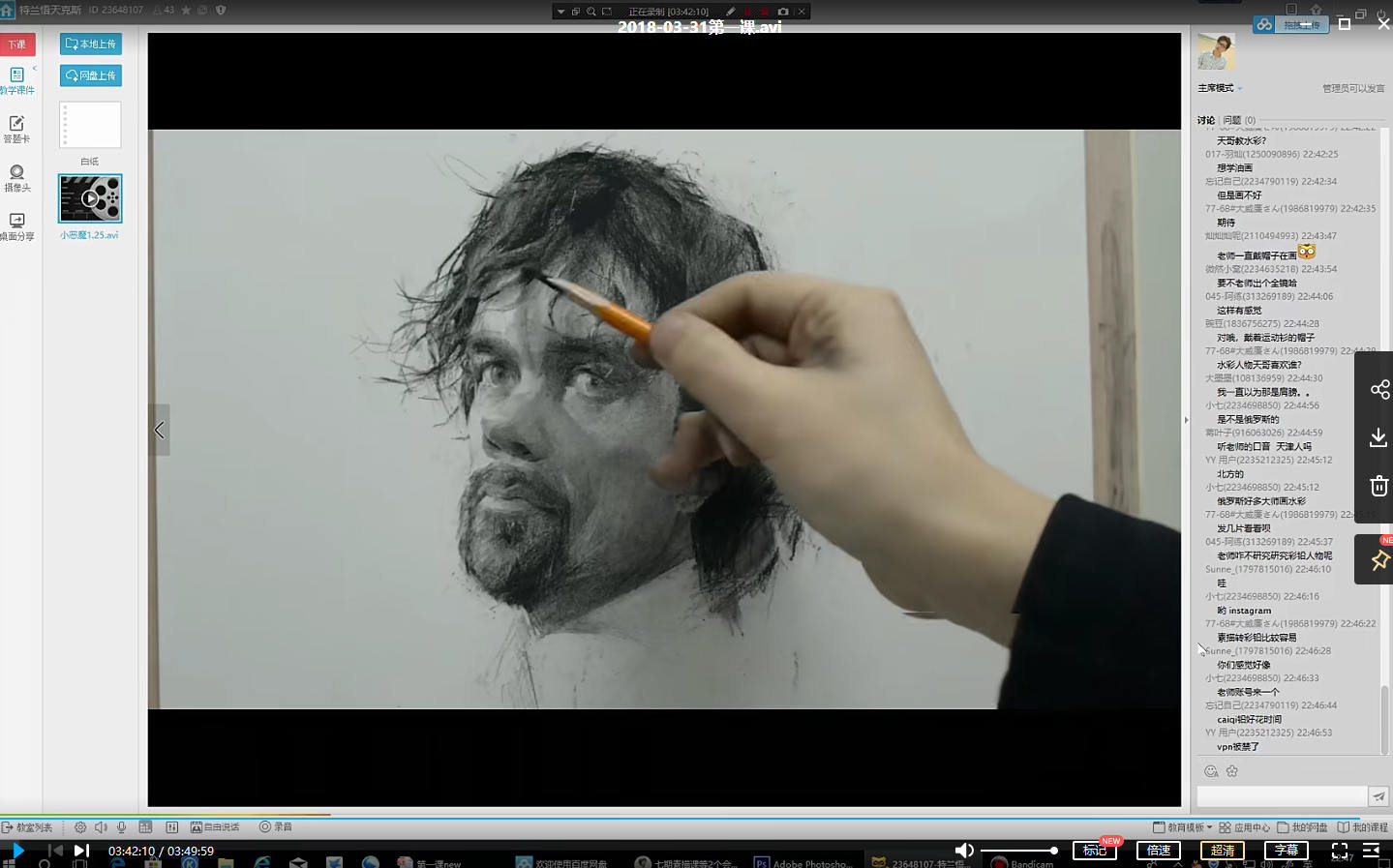1393x868 pixels.
Task: Click the red 下课 button
Action: pyautogui.click(x=17, y=45)
